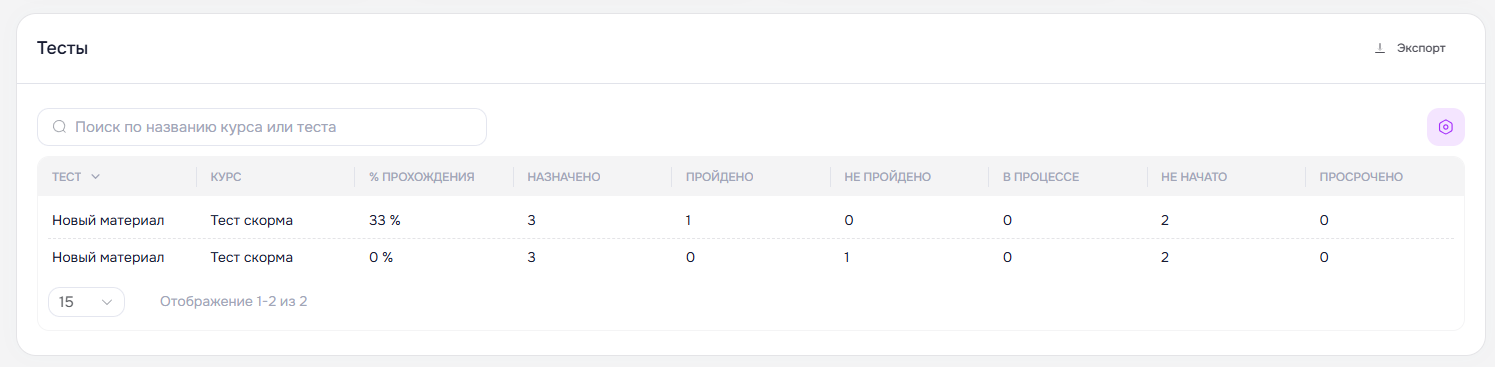Image resolution: width=1495 pixels, height=367 pixels.
Task: Sort by the КУРС column header
Action: [x=226, y=177]
